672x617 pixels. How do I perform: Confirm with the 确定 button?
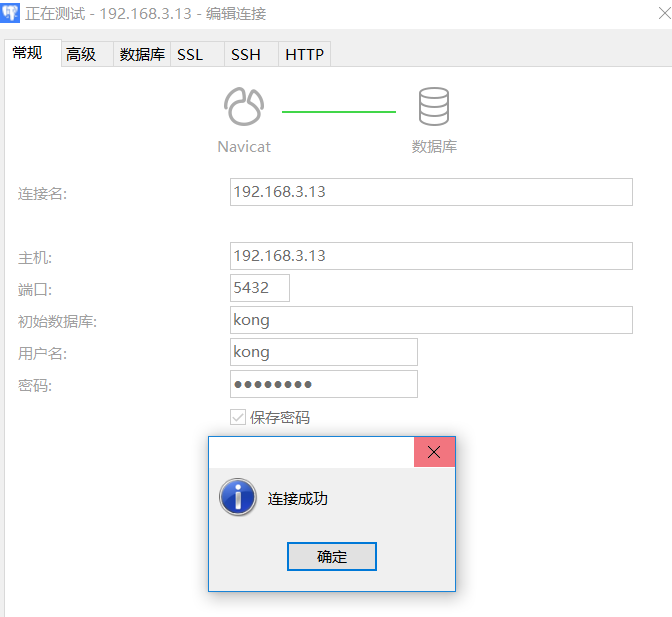pos(332,557)
